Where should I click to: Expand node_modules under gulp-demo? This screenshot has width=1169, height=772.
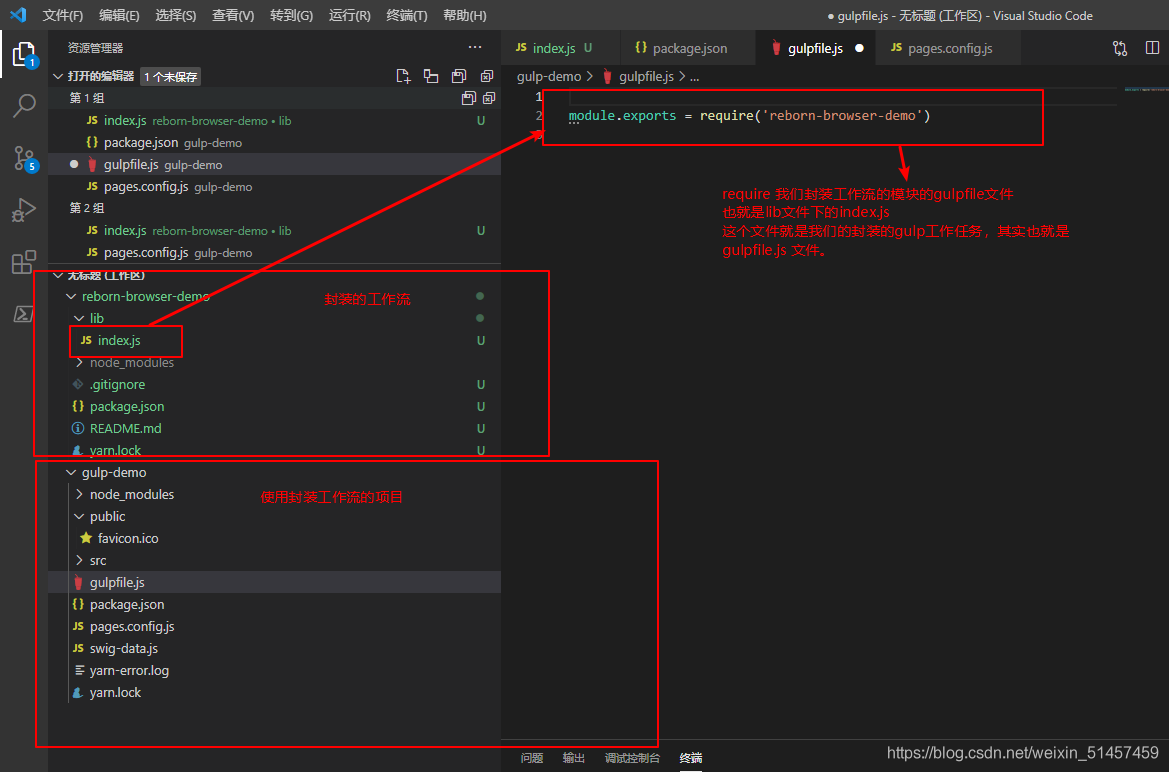(79, 495)
